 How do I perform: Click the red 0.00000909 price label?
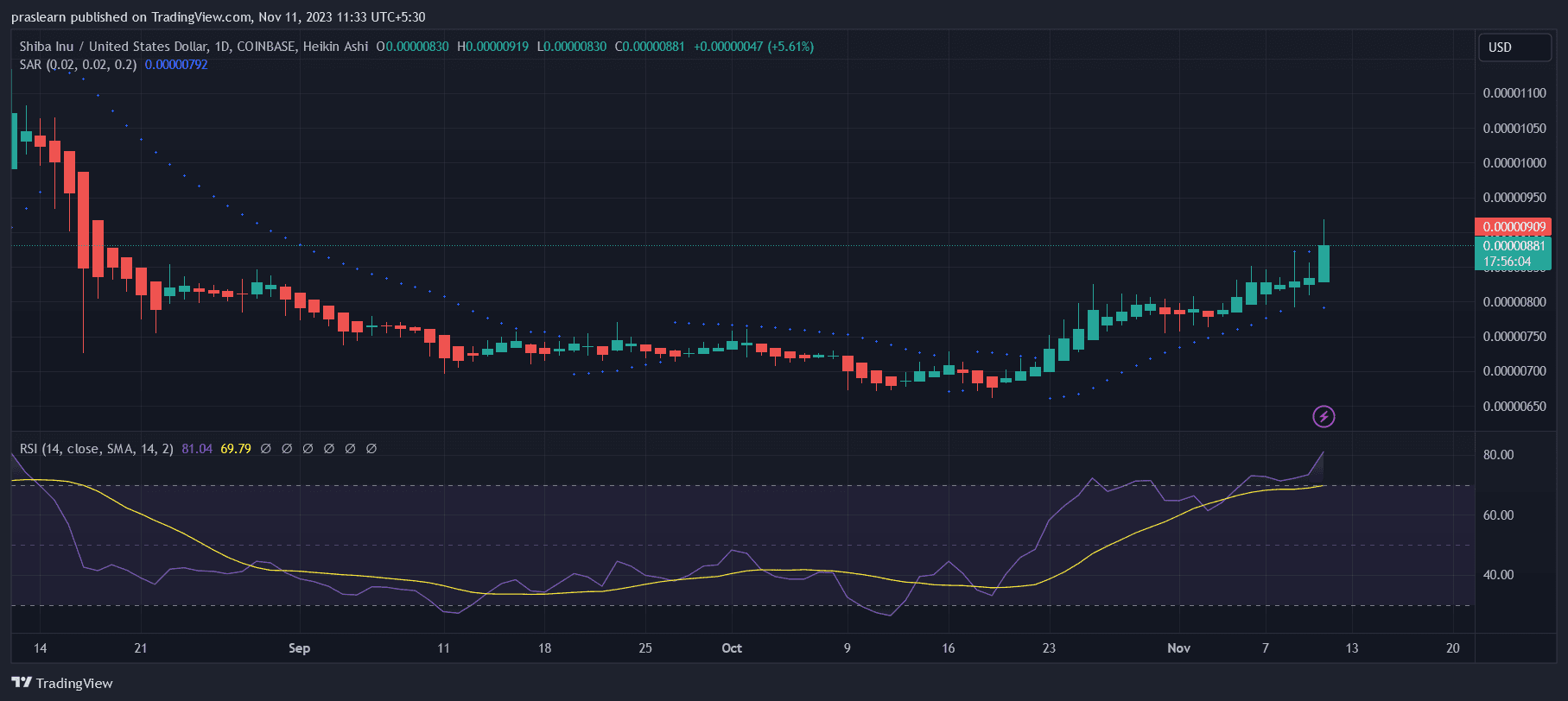tap(1514, 227)
